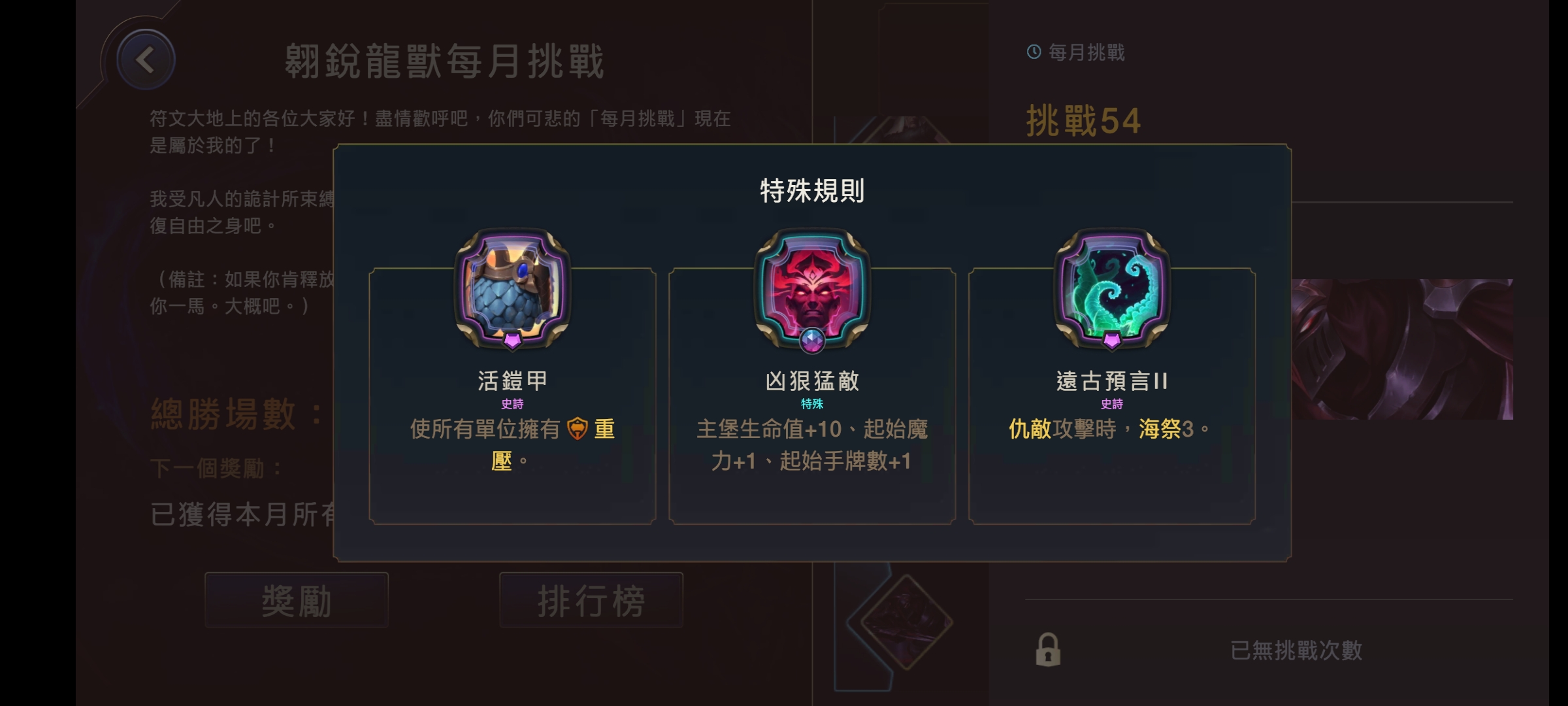The image size is (1568, 706).
Task: Tap the purple epic gem under 活鎧甲
Action: click(512, 340)
